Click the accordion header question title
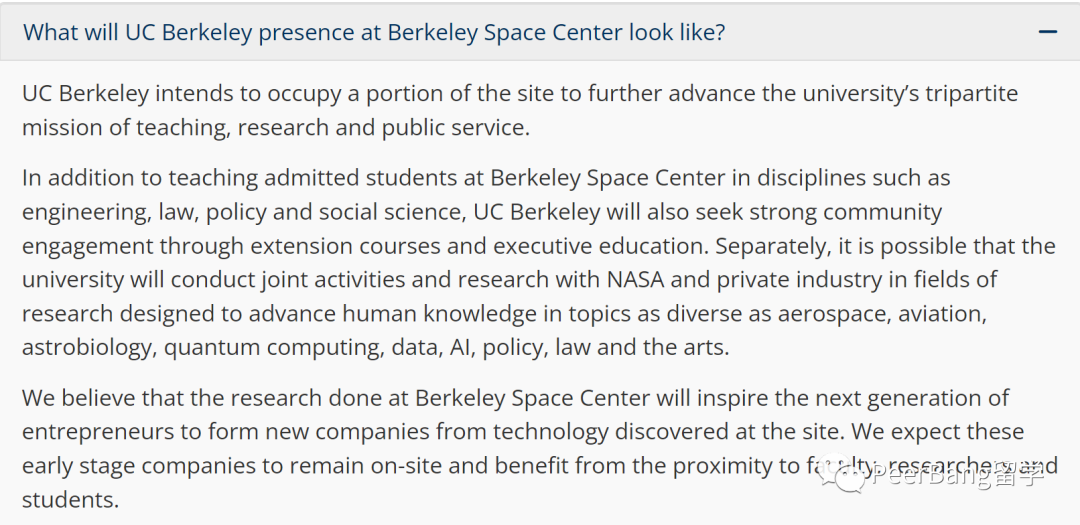Screen dimensions: 1080x525 tap(374, 32)
